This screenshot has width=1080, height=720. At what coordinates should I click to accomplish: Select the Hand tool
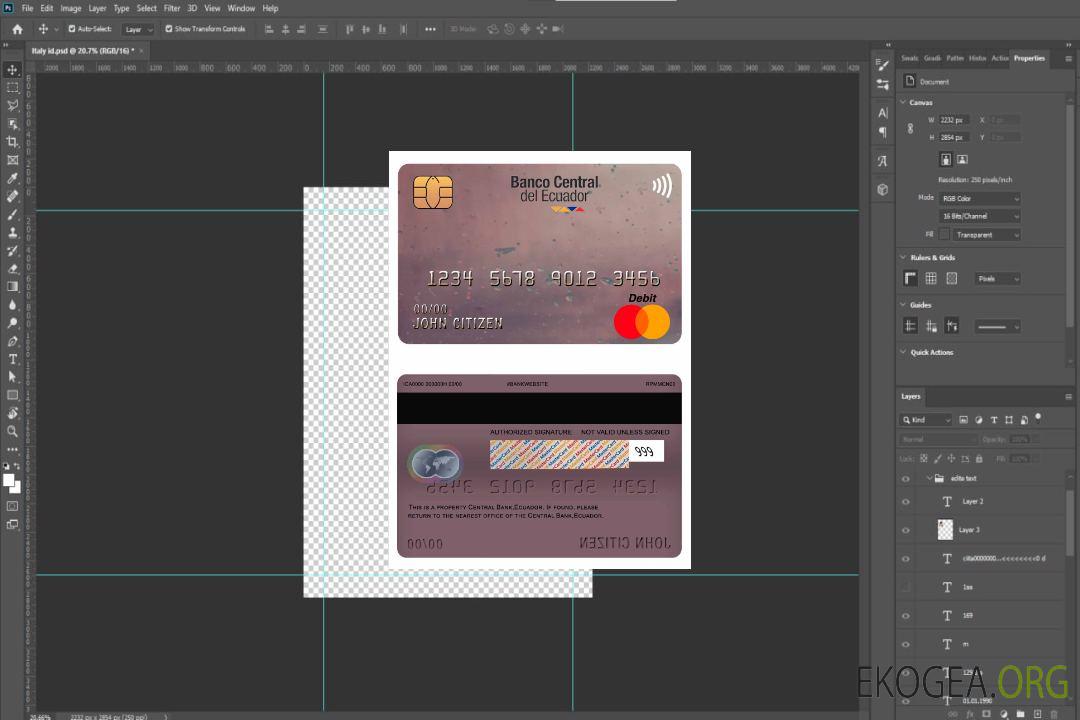[x=12, y=413]
